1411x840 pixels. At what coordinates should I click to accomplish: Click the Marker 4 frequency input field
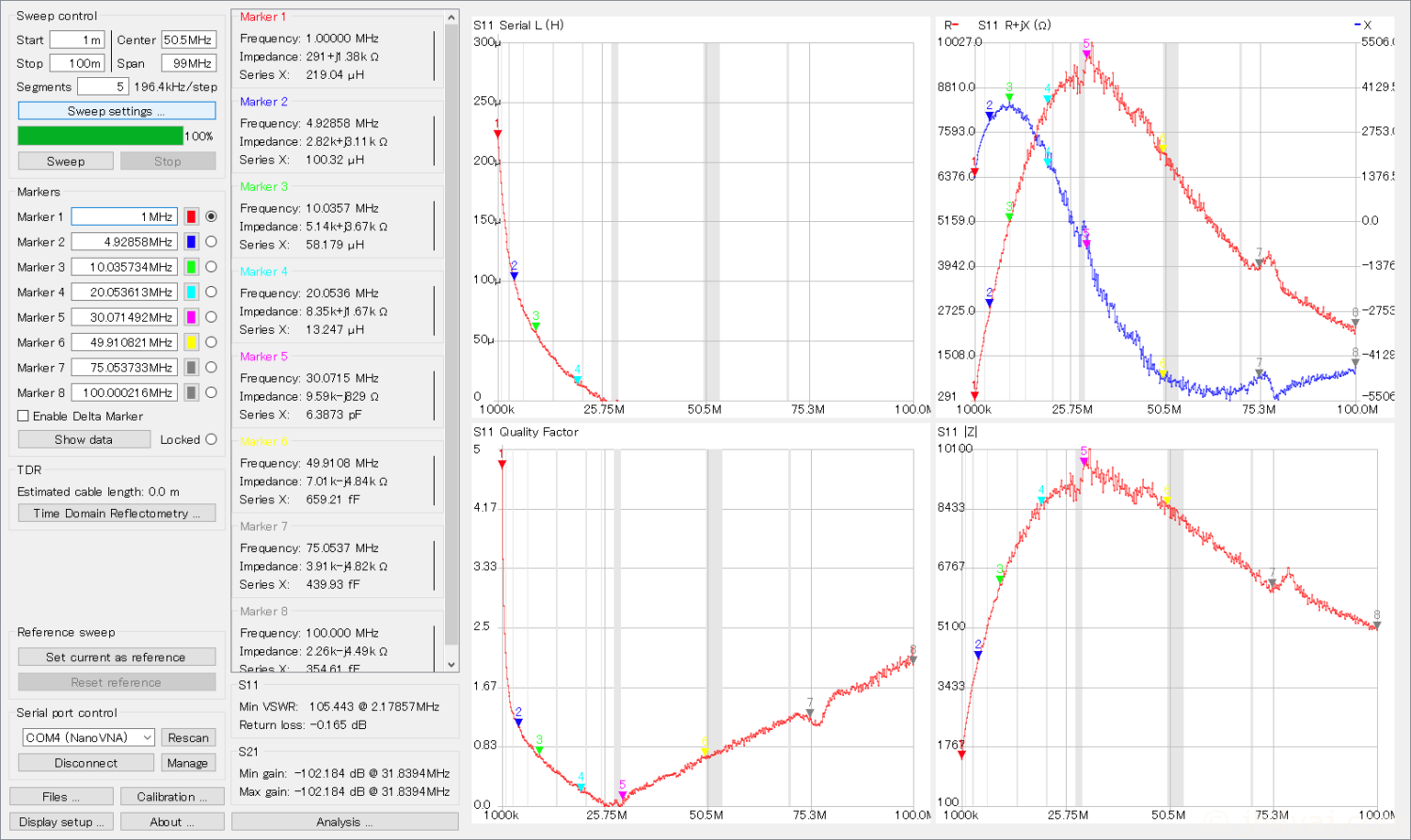click(x=123, y=293)
